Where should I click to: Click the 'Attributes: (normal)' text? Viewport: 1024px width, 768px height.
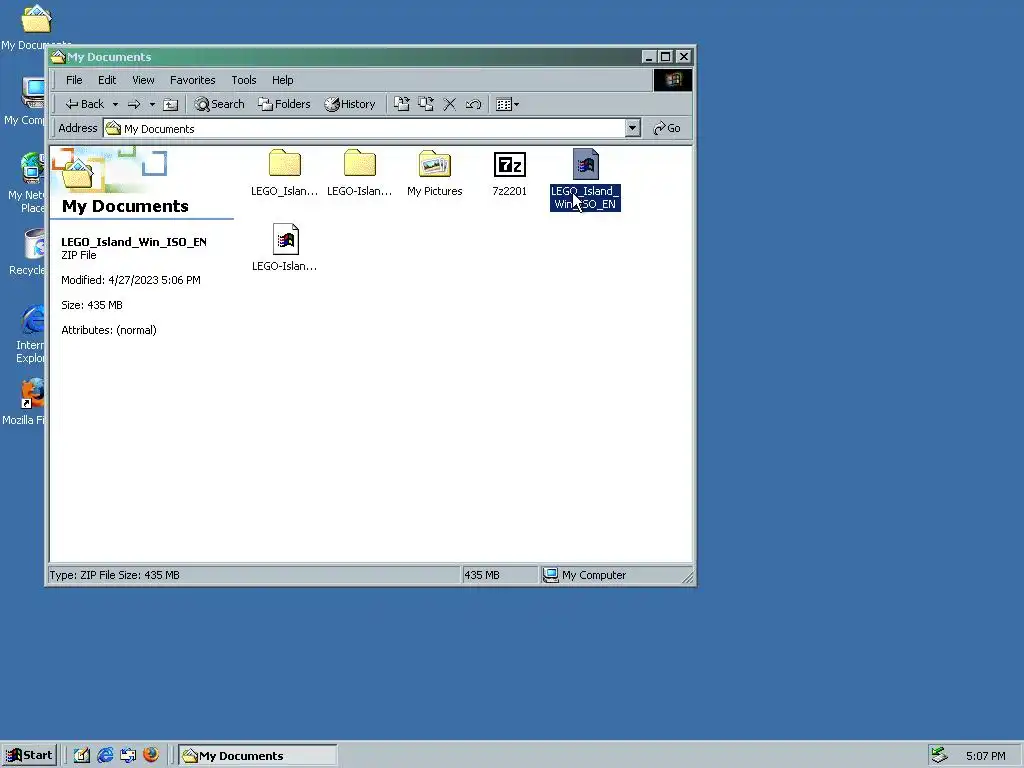point(108,330)
